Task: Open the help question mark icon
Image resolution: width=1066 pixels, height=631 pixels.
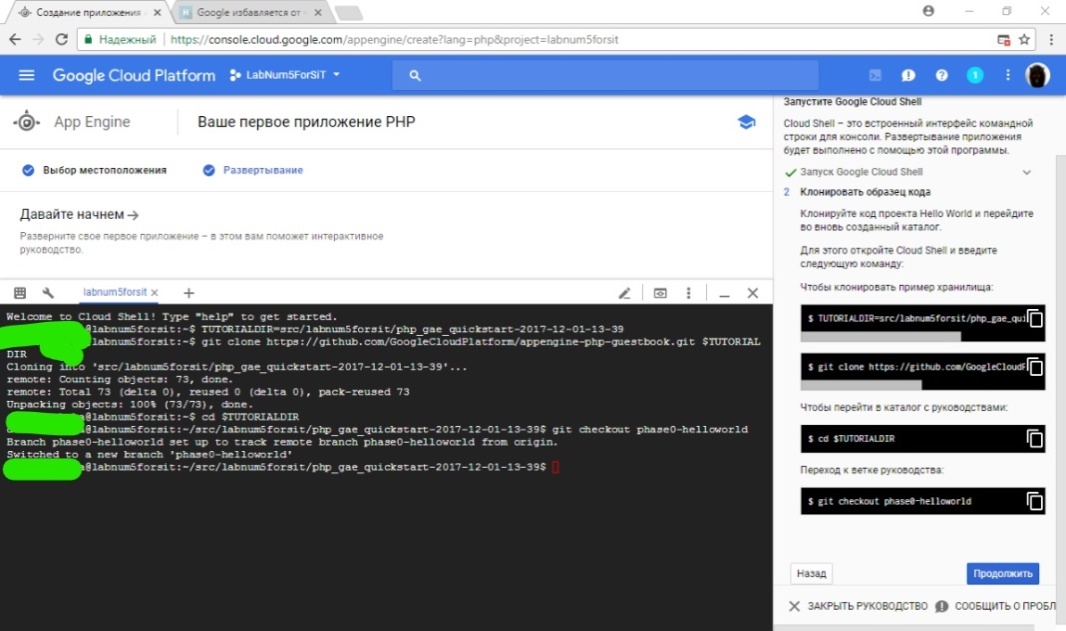Action: [x=942, y=75]
